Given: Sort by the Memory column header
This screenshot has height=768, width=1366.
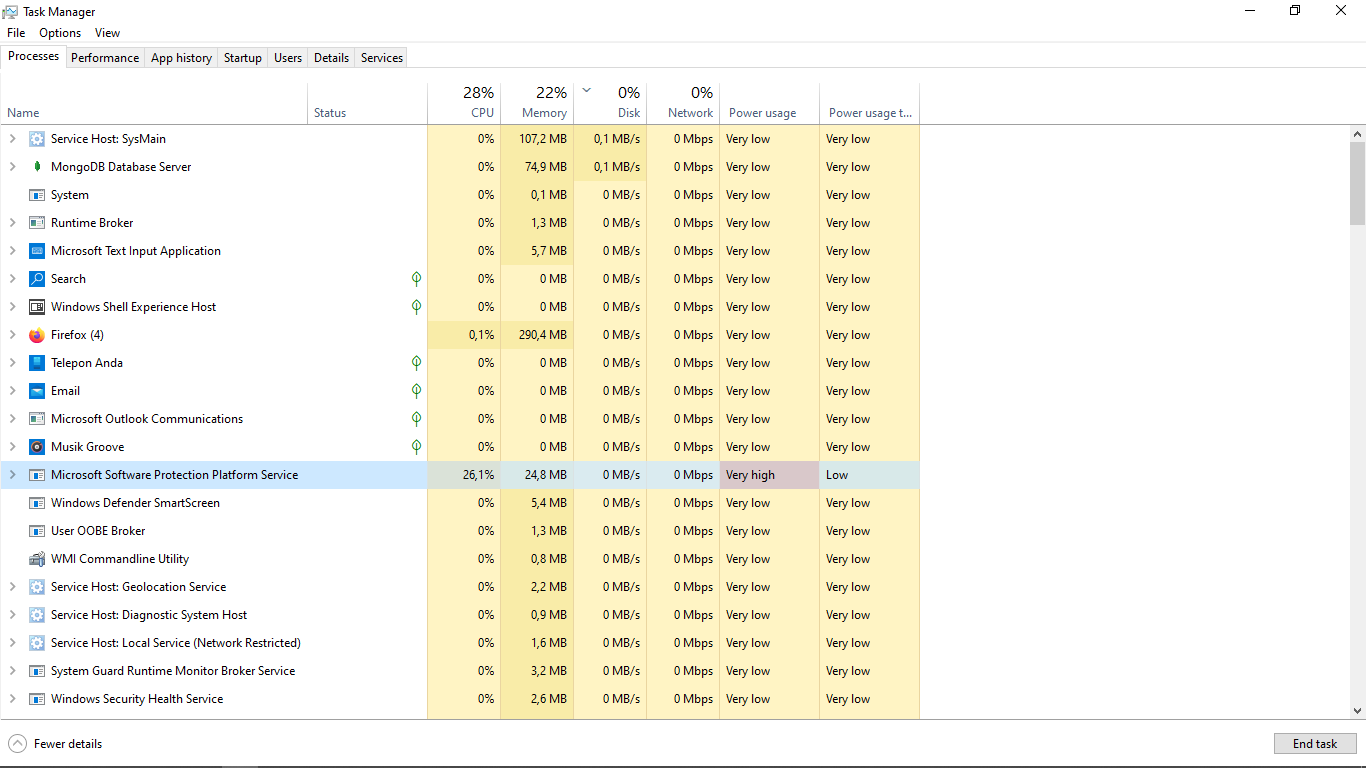Looking at the screenshot, I should tap(537, 103).
